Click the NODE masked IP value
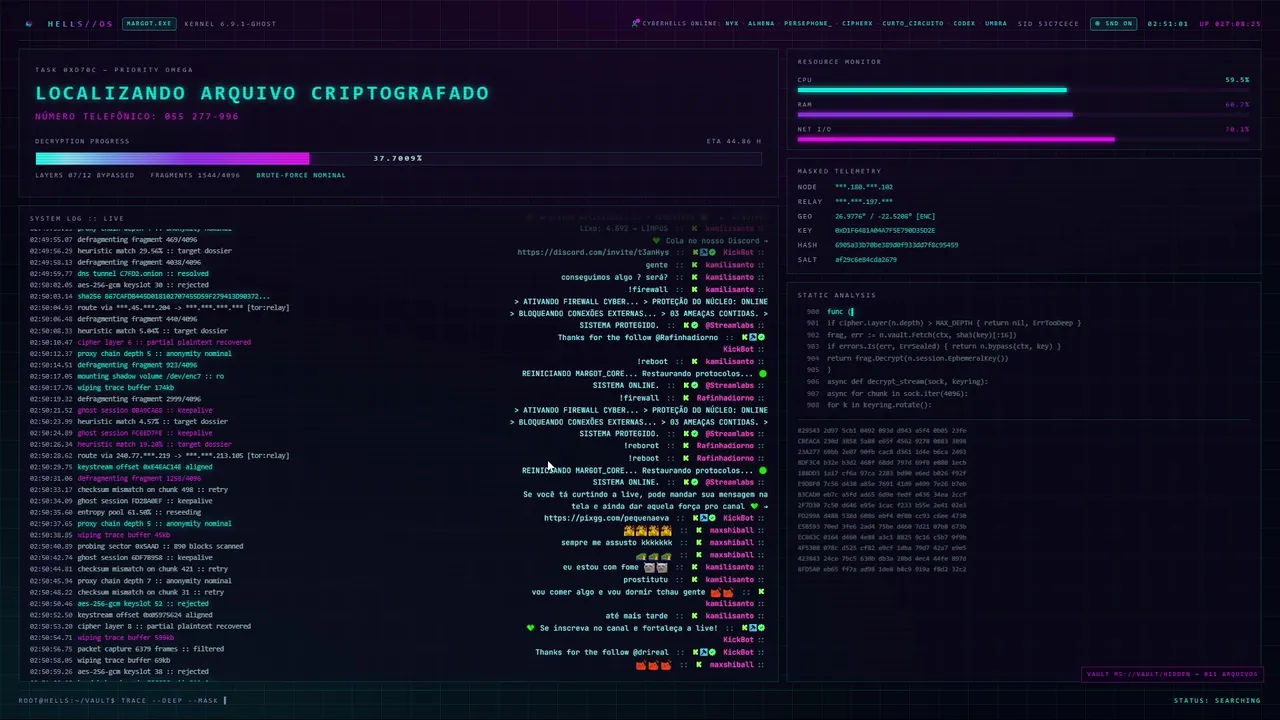This screenshot has height=720, width=1280. pyautogui.click(x=864, y=187)
